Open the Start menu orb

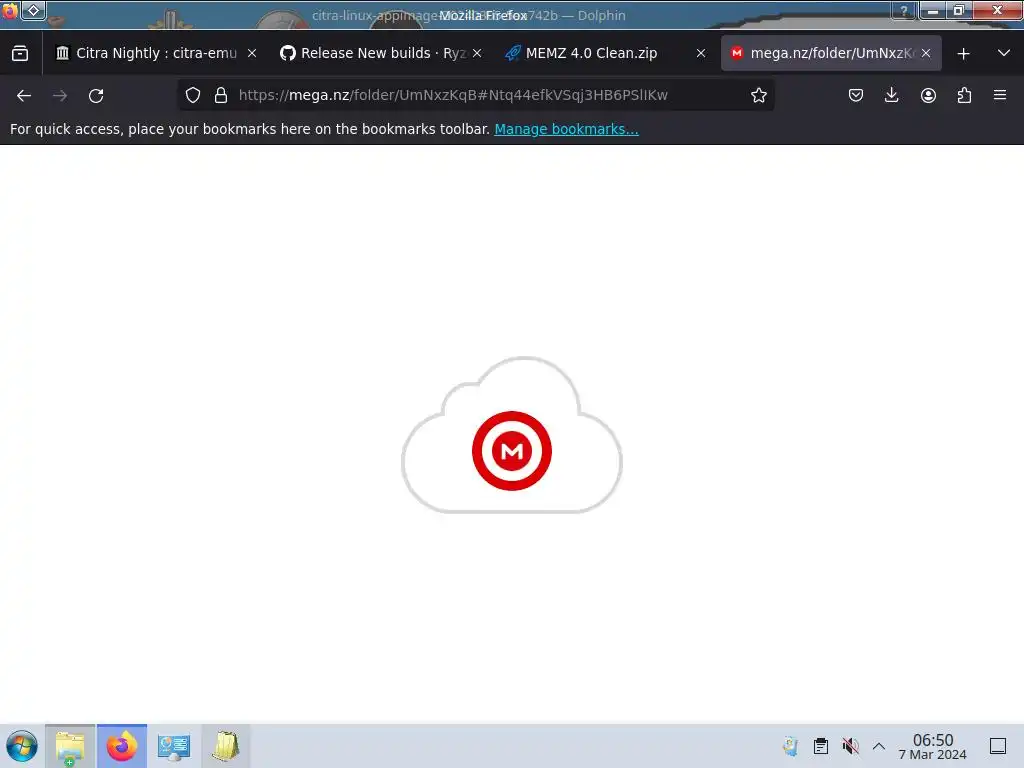[22, 746]
